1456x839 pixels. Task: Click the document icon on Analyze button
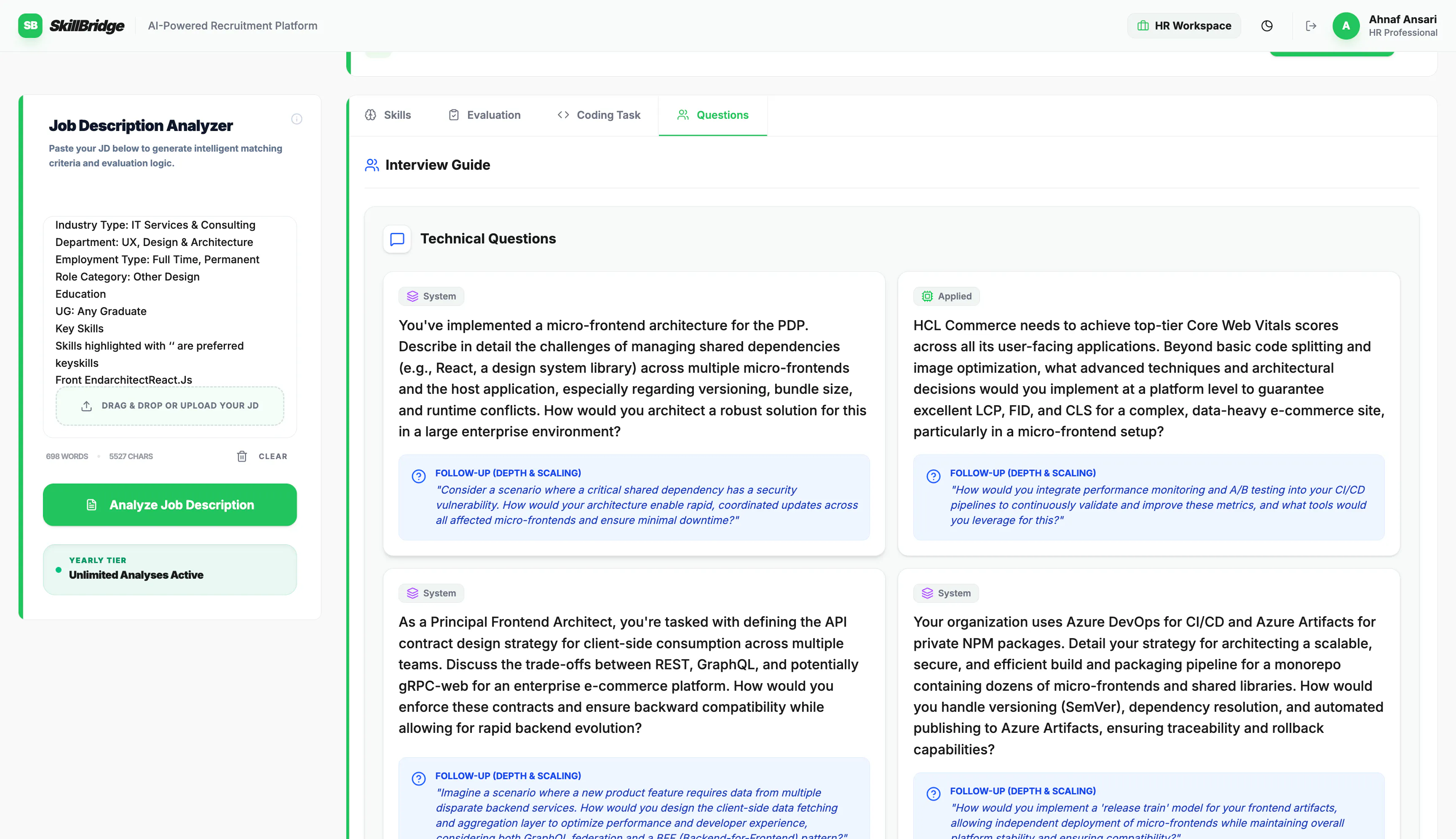coord(91,505)
